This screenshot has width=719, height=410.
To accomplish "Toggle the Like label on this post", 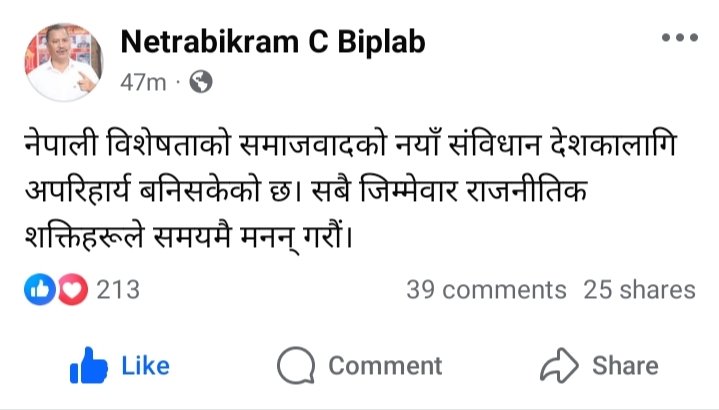I will click(145, 366).
